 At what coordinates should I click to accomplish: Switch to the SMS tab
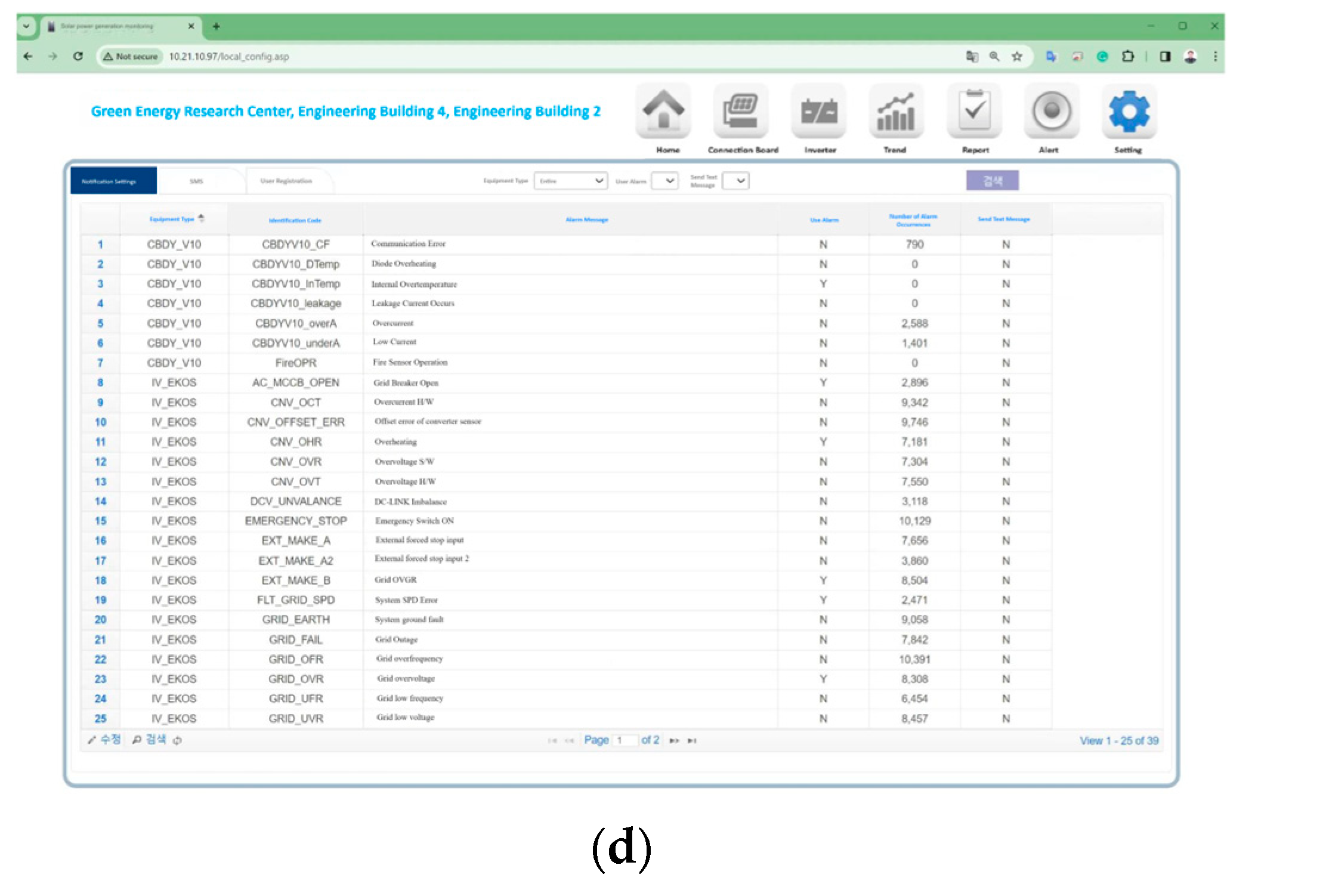(197, 181)
